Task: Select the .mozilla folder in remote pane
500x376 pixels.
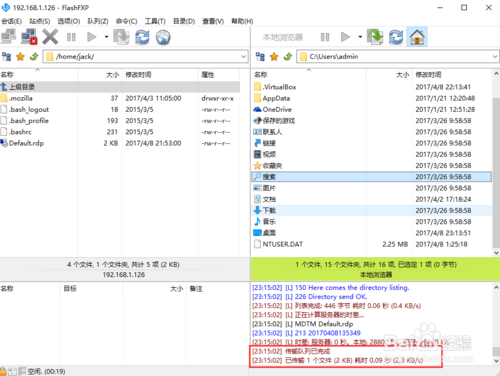Action: pyautogui.click(x=120, y=98)
